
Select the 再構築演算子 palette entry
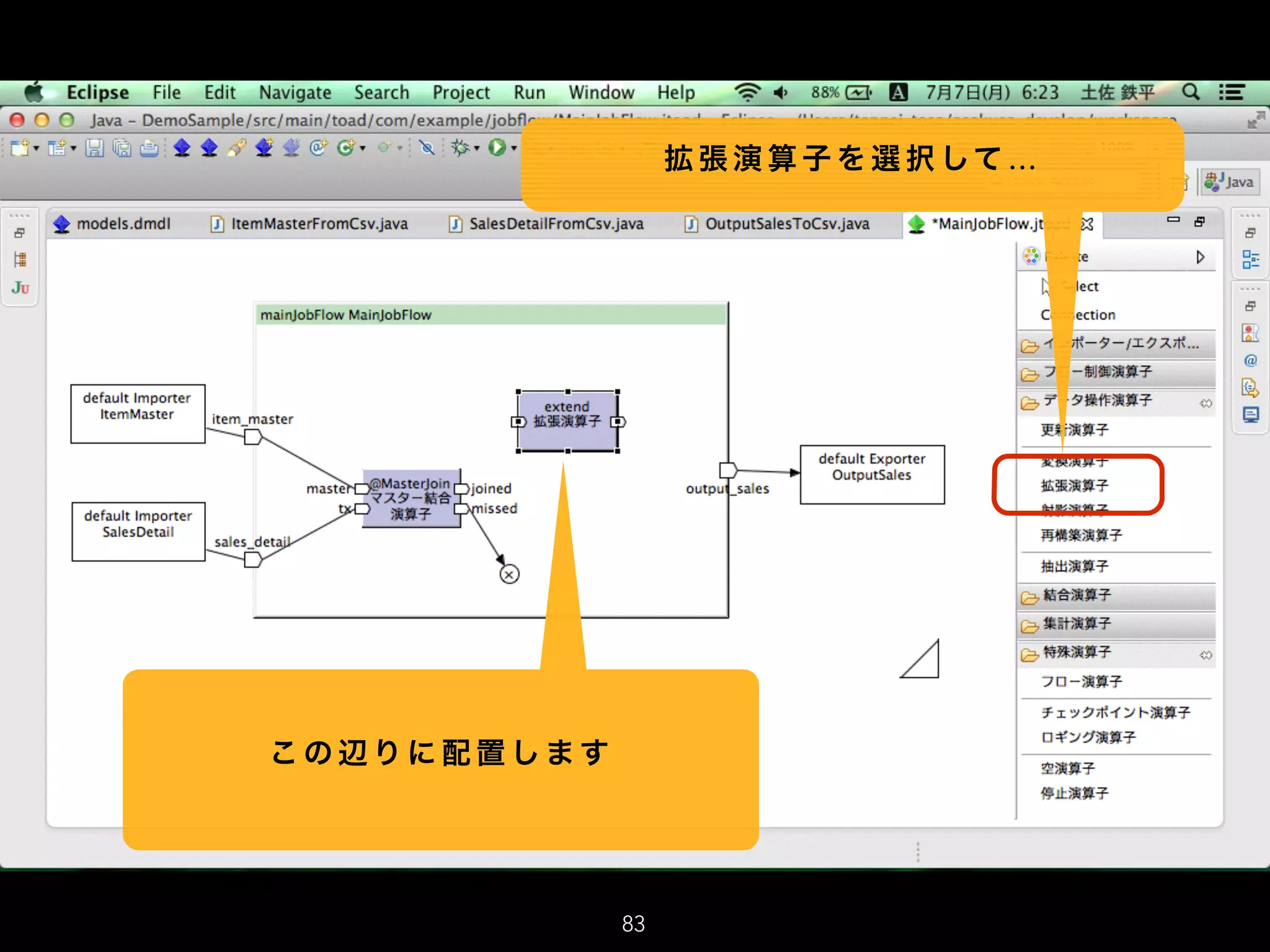click(1081, 535)
